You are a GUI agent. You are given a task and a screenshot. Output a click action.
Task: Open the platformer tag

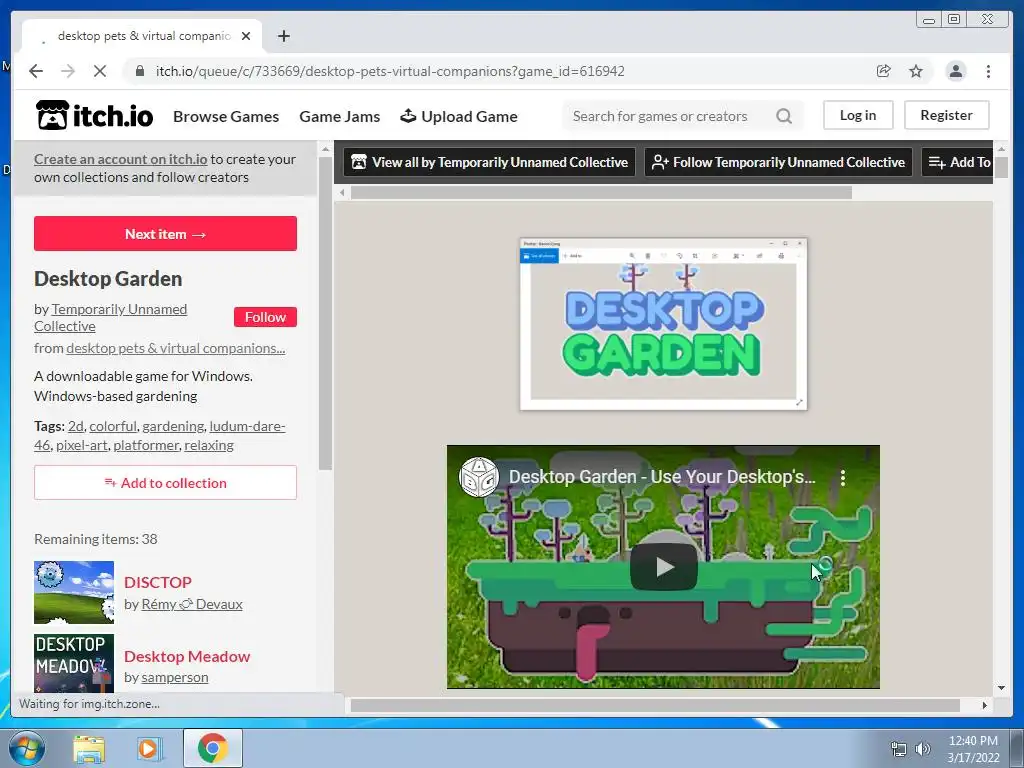[146, 445]
